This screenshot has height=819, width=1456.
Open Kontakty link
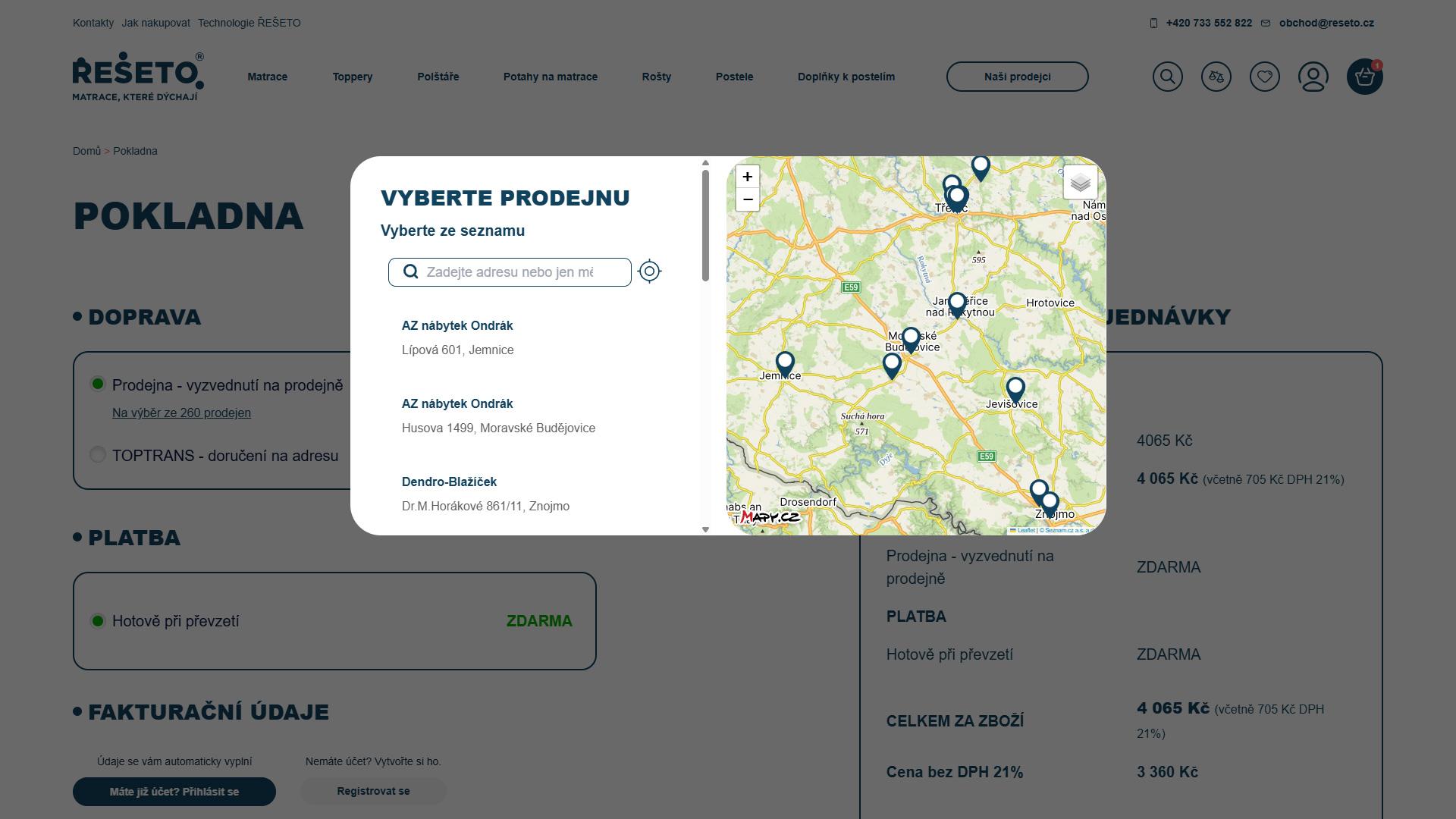93,23
